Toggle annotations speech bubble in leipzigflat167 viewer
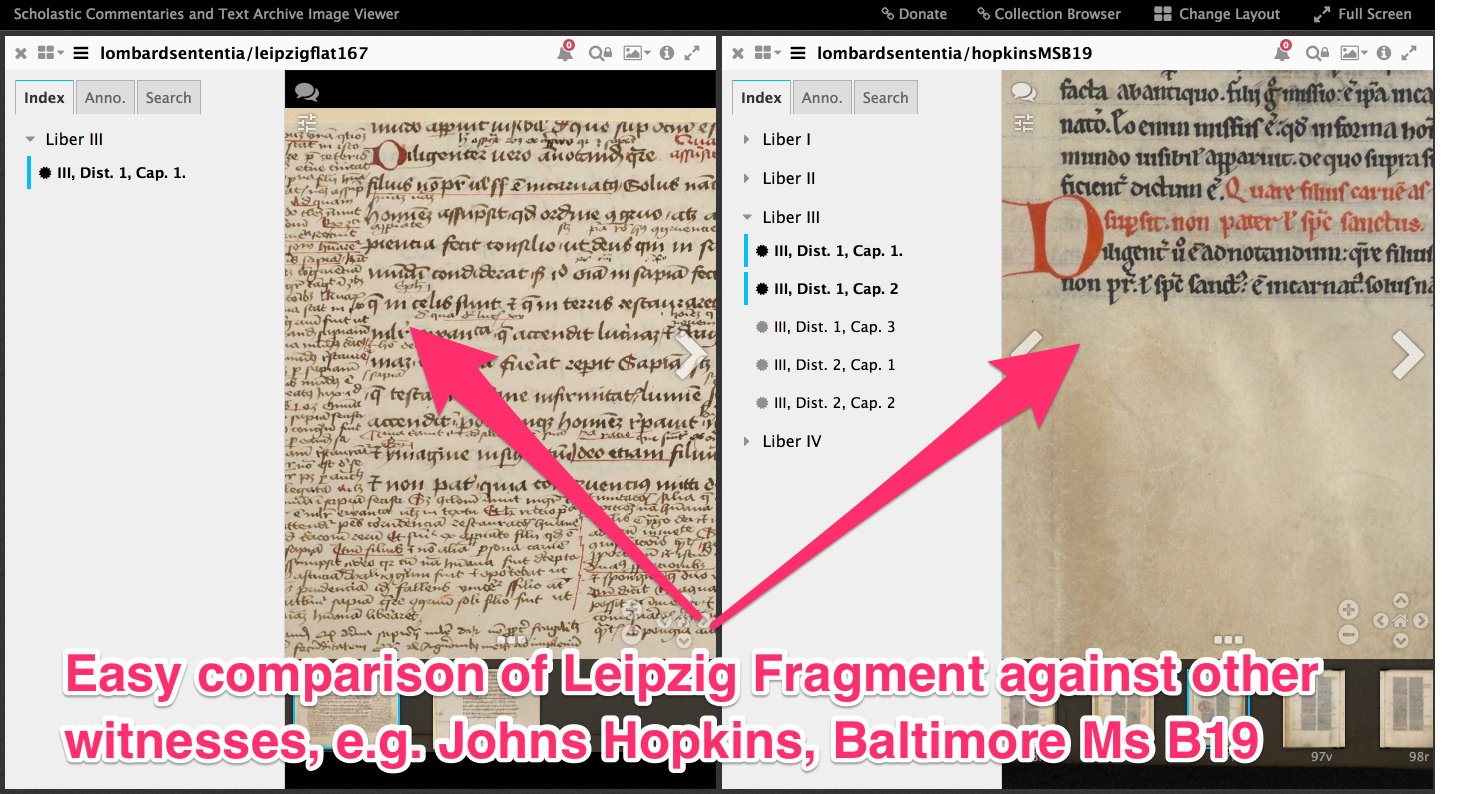Screen dimensions: 1476x794 pos(307,92)
